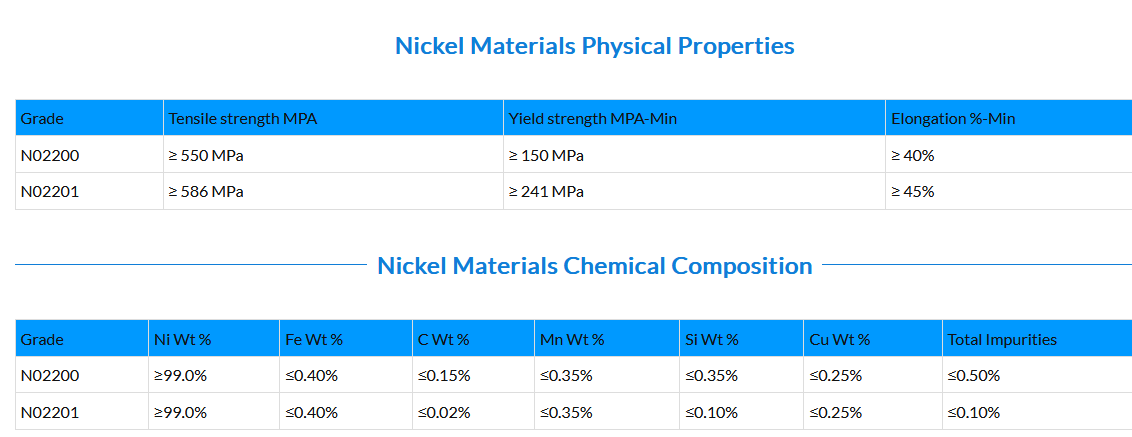Click the ≥ 45% elongation cell
The image size is (1132, 437).
912,192
